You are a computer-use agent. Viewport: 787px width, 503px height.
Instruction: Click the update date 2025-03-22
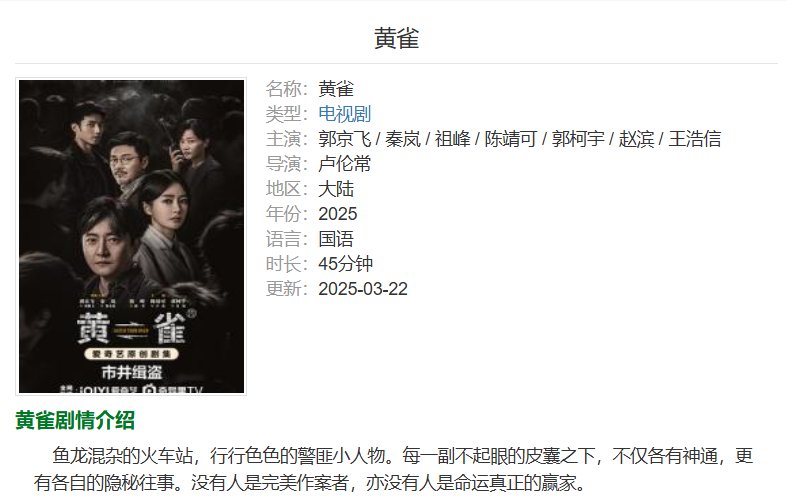click(363, 289)
